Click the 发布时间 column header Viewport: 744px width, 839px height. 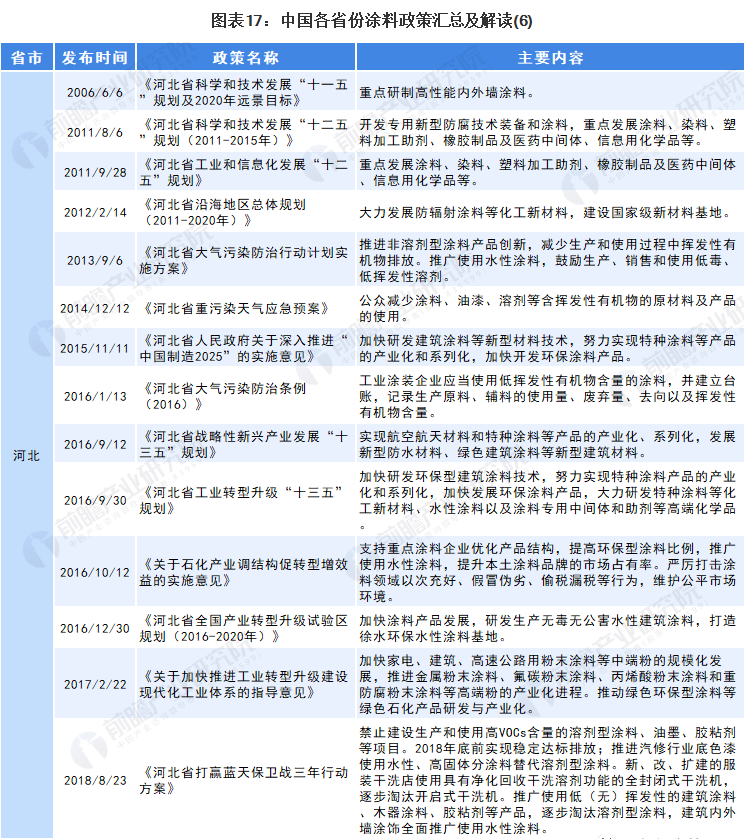coord(94,58)
